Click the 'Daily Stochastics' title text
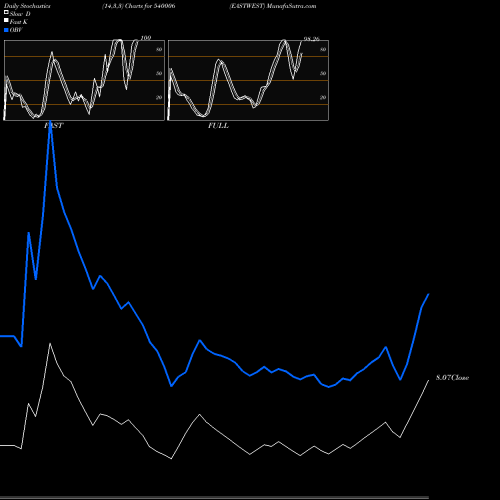 click(x=27, y=6)
